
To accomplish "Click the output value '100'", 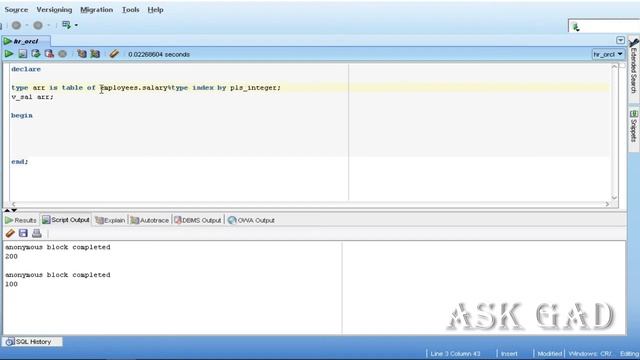I will (x=11, y=284).
